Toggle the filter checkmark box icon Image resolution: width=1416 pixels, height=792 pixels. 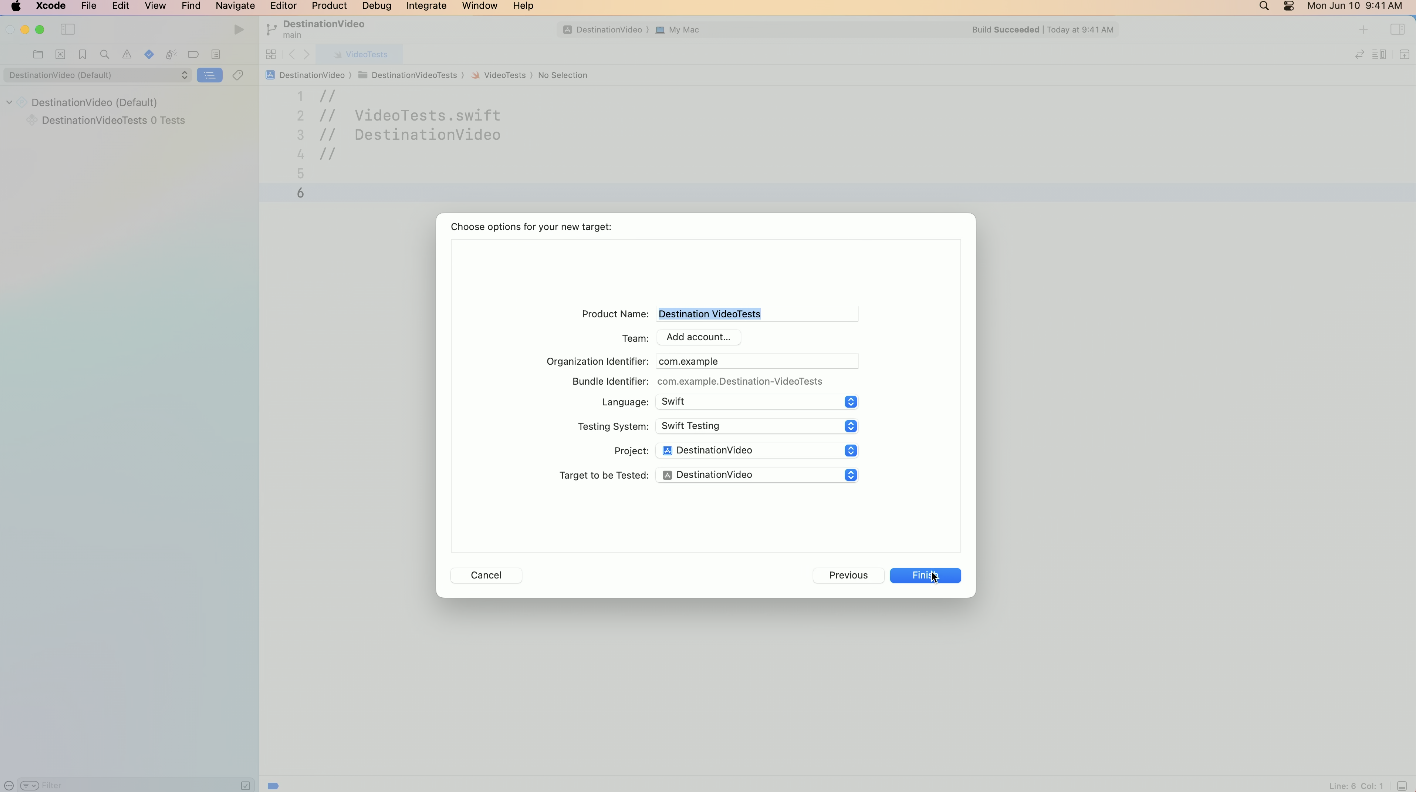click(x=246, y=786)
